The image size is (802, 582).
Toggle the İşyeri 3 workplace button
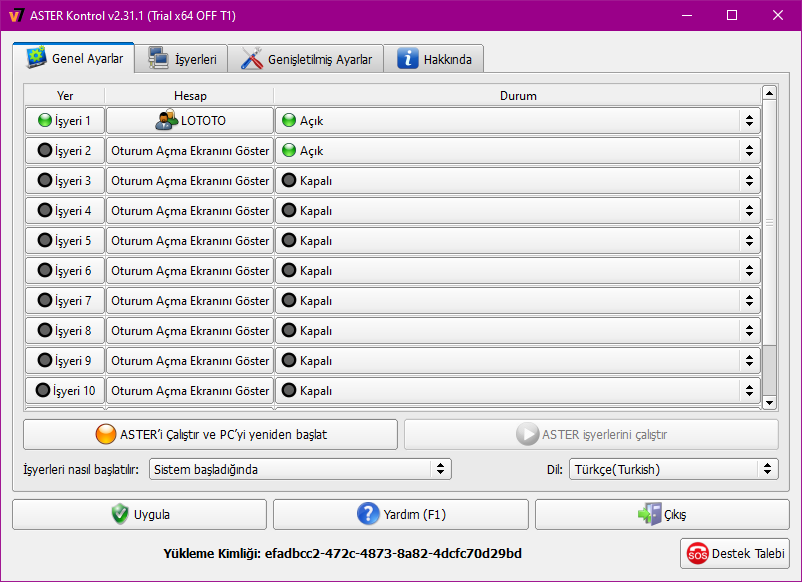65,181
